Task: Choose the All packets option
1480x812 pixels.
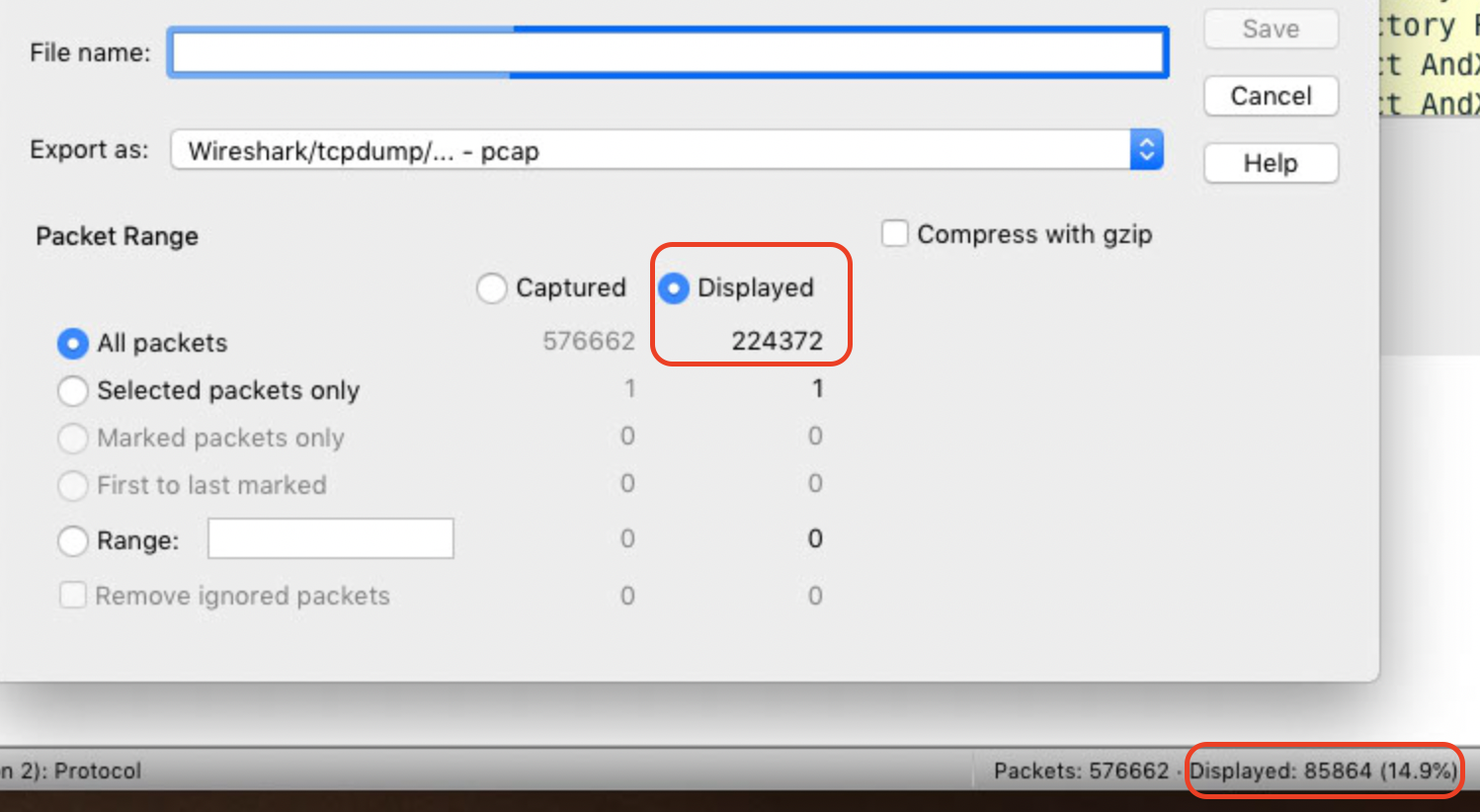Action: click(73, 344)
